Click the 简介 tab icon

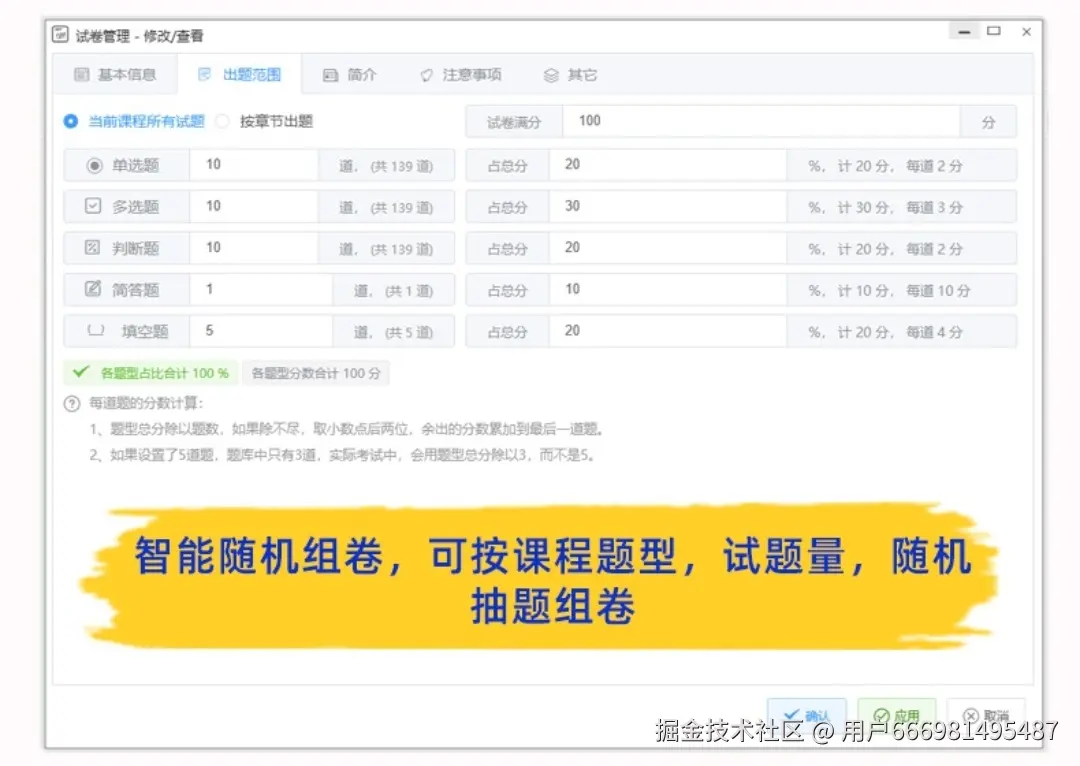pos(331,75)
